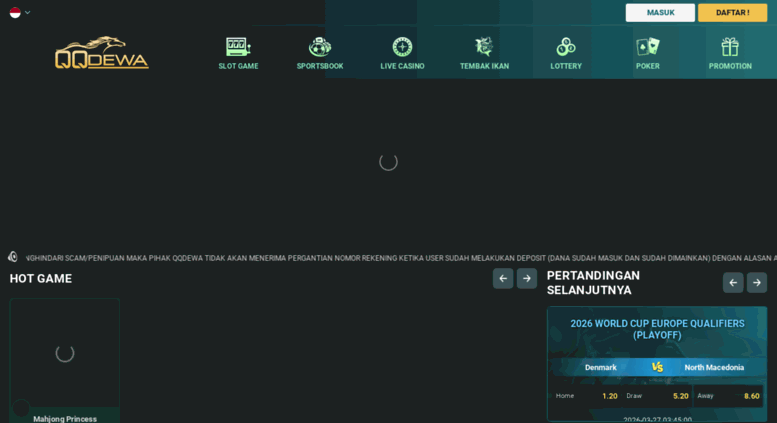Open the SPORTSBOOK menu label
This screenshot has height=423, width=777.
click(320, 66)
